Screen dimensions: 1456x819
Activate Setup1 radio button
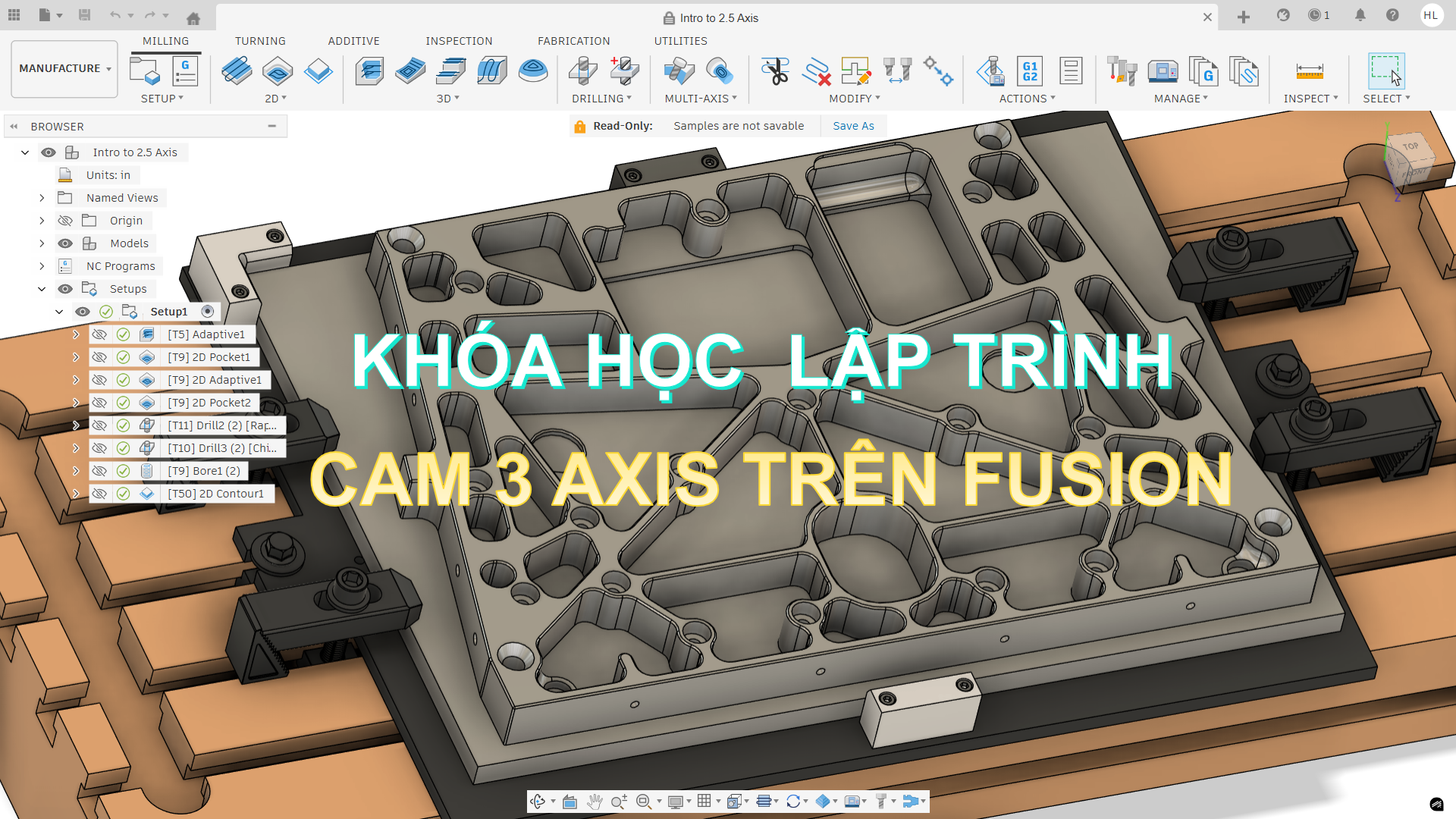(x=207, y=312)
